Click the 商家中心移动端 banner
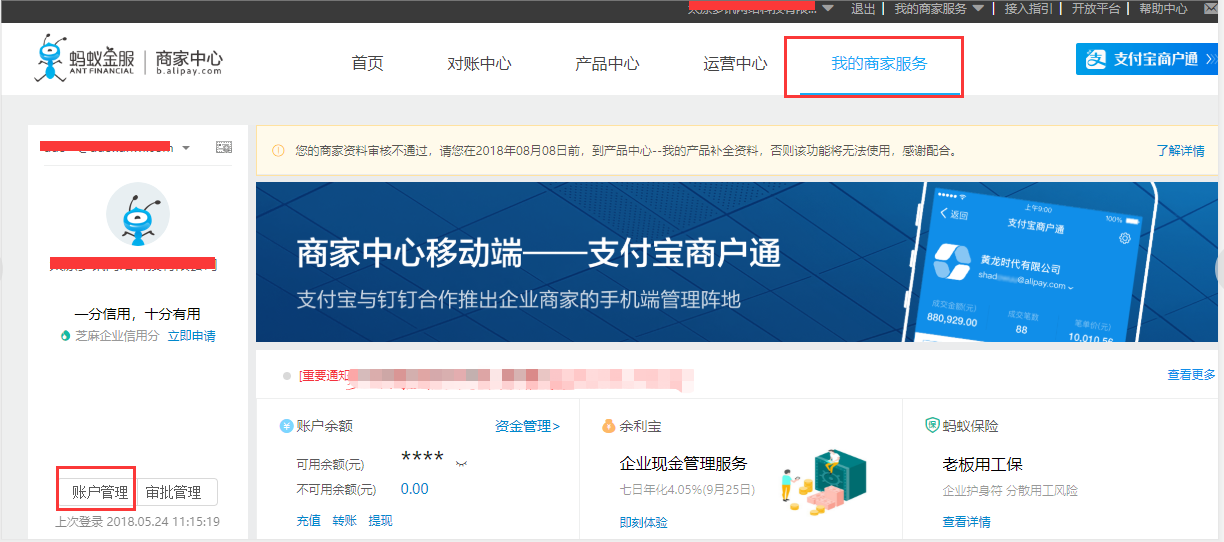The image size is (1224, 542). tap(735, 262)
